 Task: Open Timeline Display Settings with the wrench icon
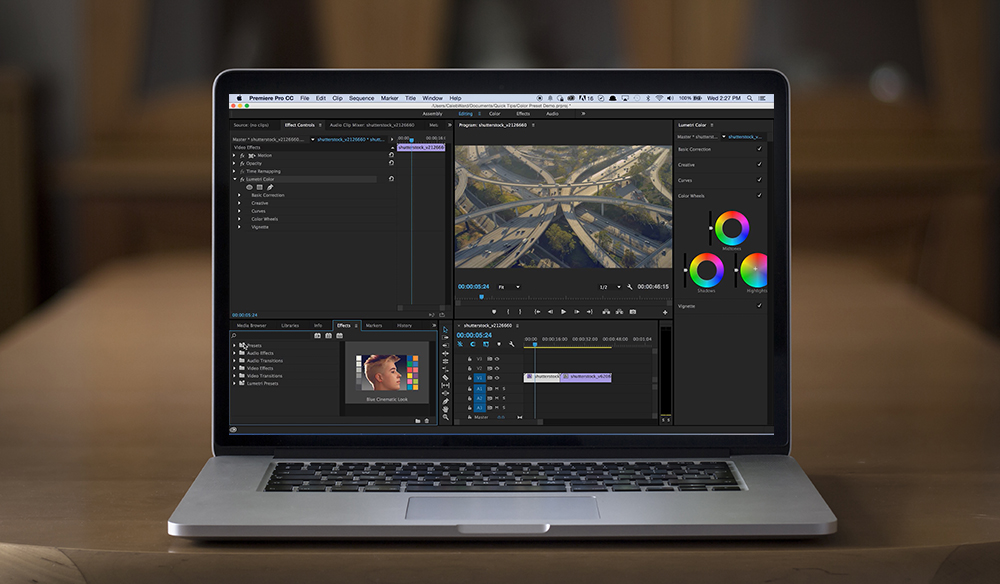tap(512, 345)
